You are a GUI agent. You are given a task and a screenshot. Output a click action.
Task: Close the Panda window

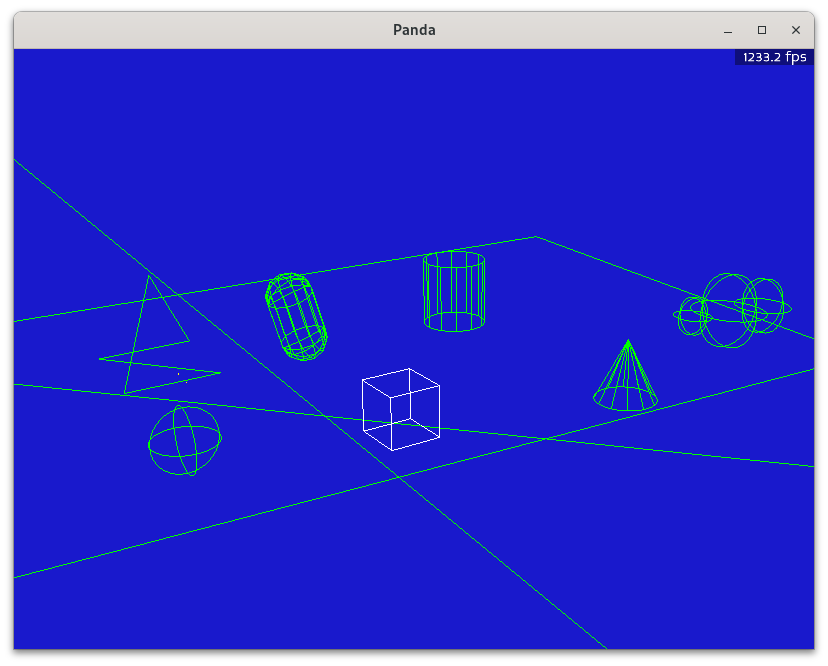tap(796, 30)
